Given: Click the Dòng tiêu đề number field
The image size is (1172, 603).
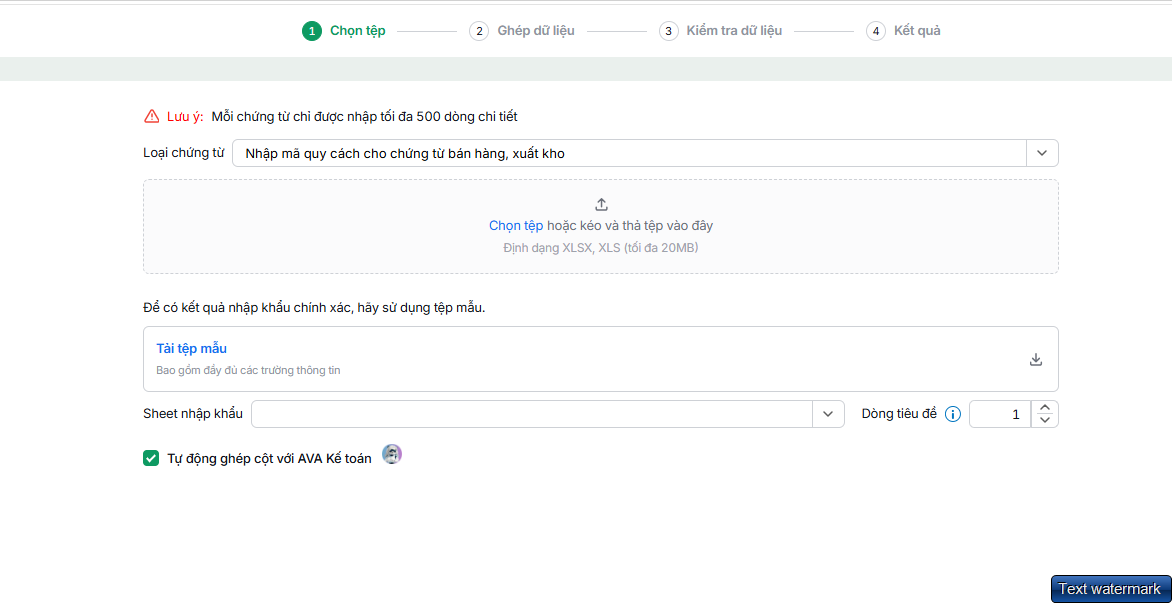Looking at the screenshot, I should pyautogui.click(x=1000, y=414).
